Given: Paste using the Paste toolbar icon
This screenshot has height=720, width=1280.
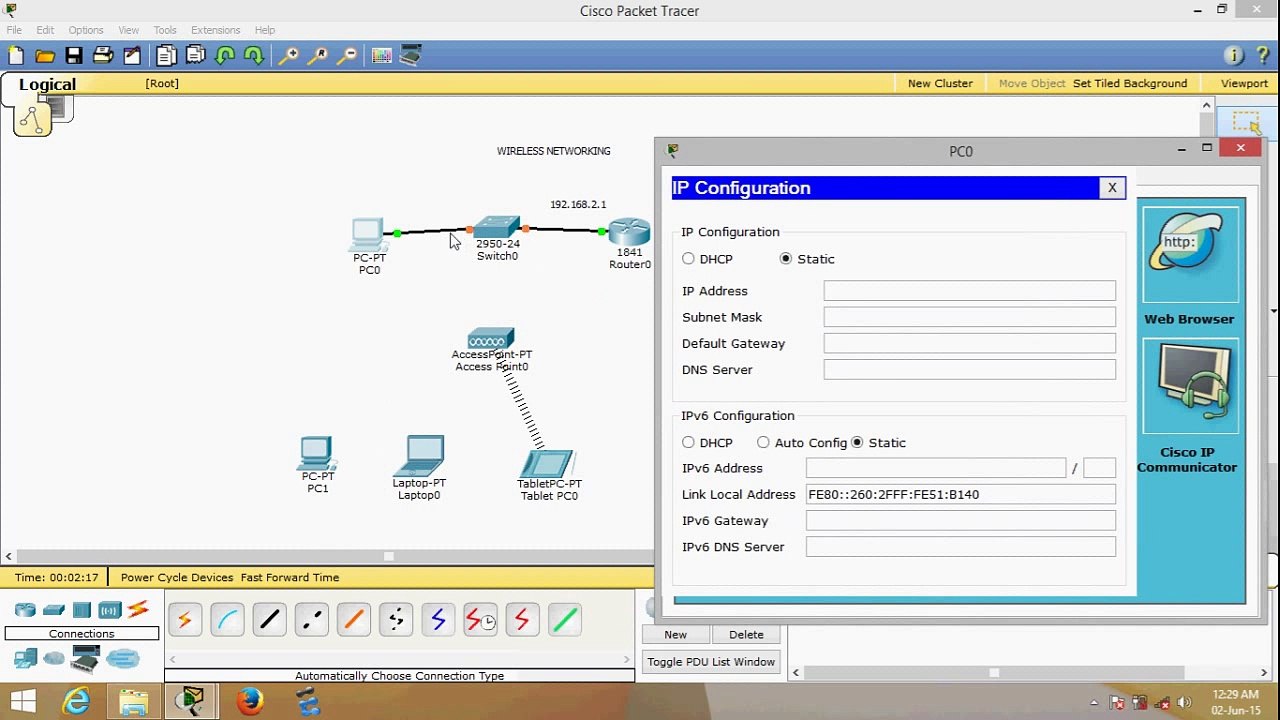Looking at the screenshot, I should click(x=196, y=56).
